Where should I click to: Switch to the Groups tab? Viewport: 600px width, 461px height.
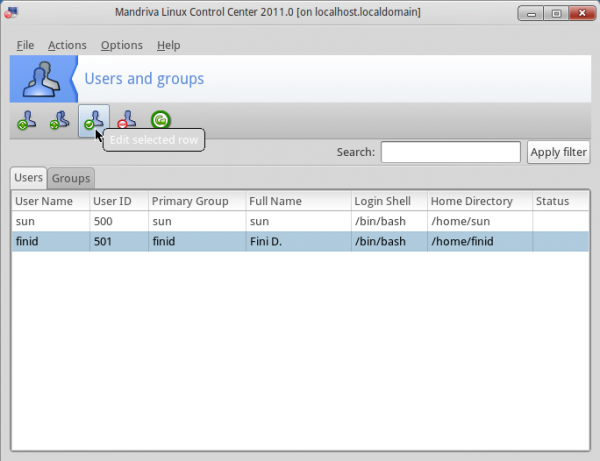tap(71, 178)
